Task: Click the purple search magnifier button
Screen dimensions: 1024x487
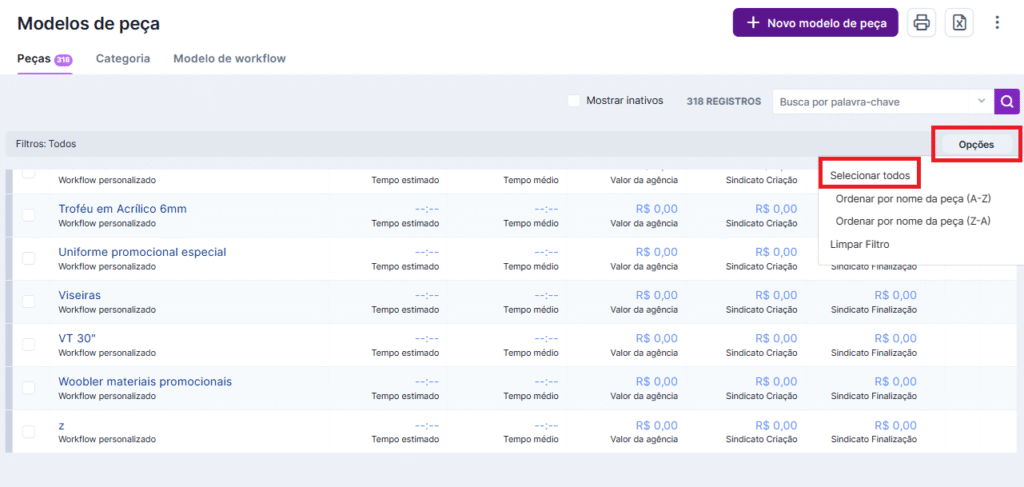Action: pos(1006,101)
